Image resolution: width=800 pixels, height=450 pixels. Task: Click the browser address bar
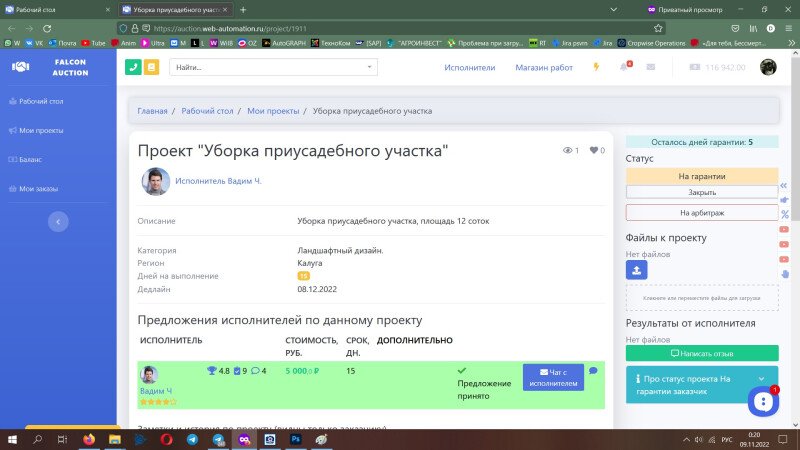390,29
